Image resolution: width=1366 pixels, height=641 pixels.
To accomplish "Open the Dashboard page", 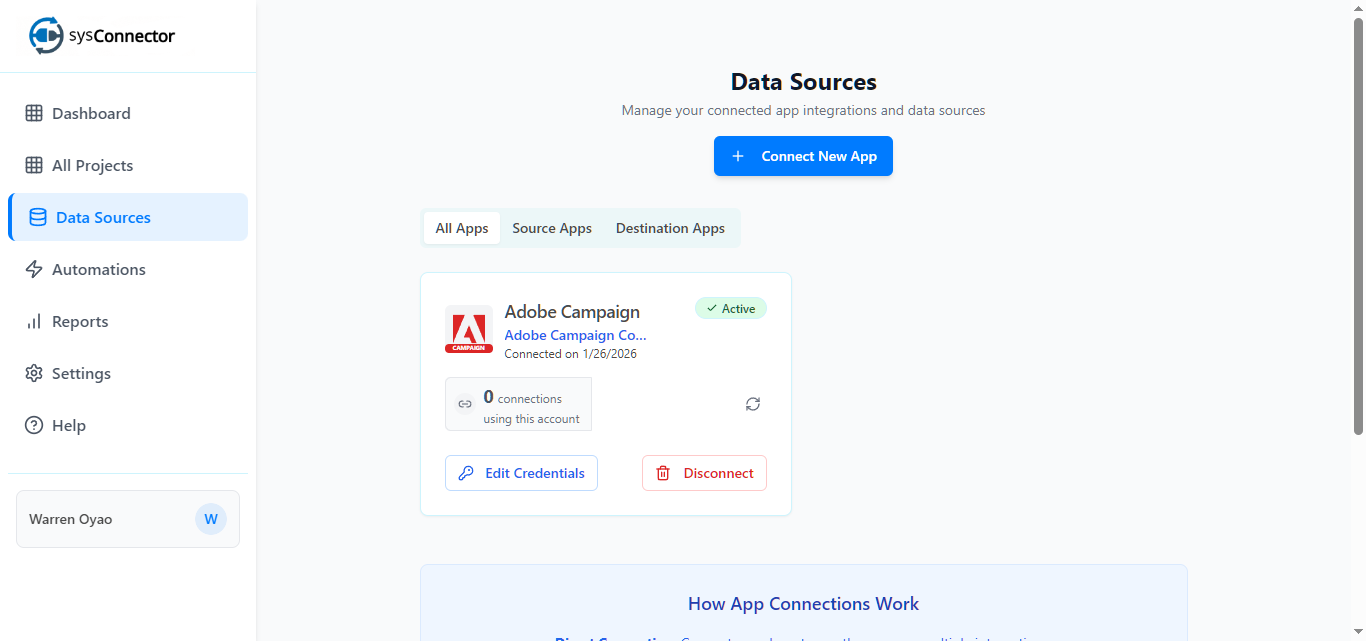I will tap(128, 113).
